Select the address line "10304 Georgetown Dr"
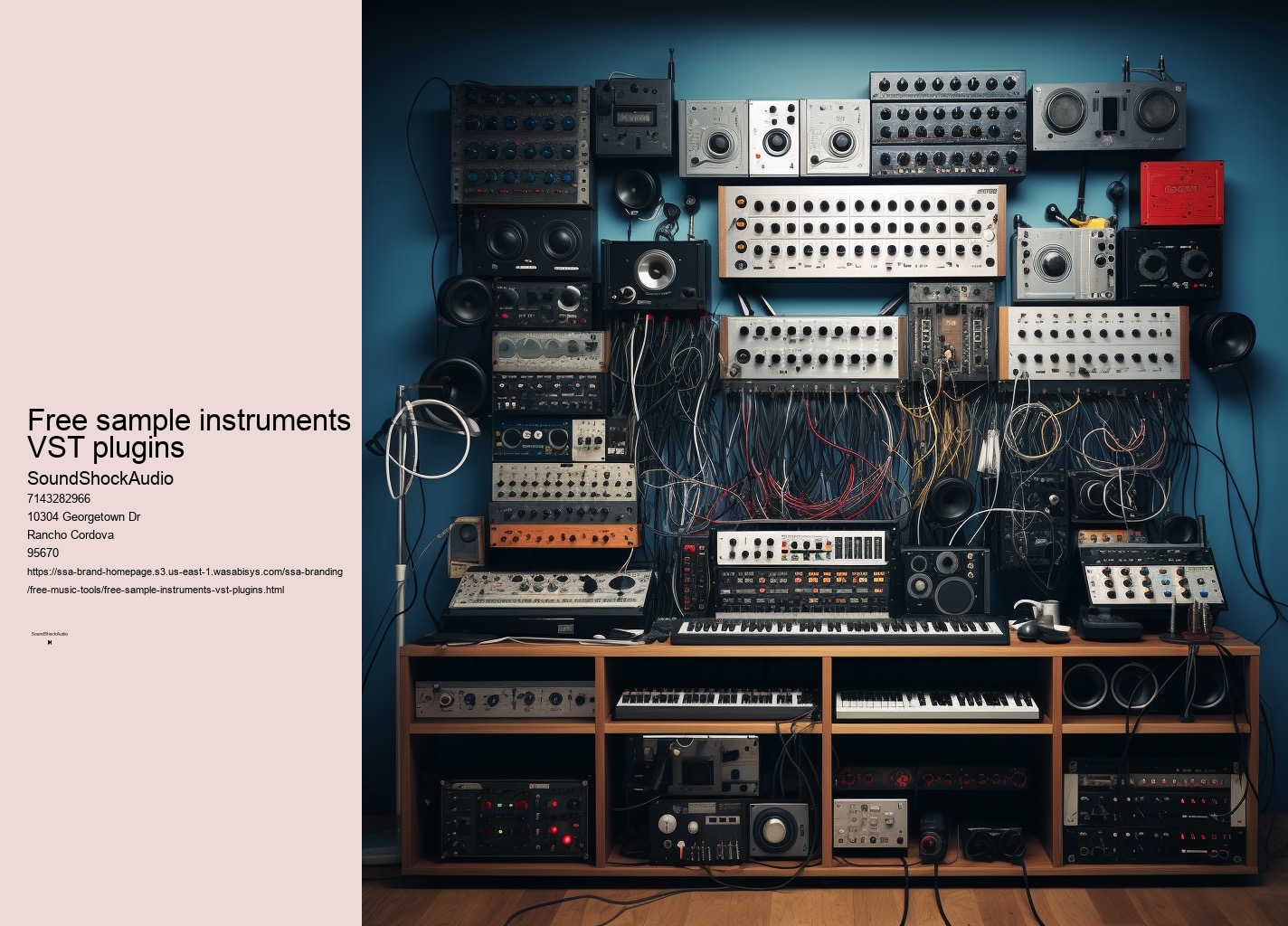The width and height of the screenshot is (1288, 926). [84, 516]
